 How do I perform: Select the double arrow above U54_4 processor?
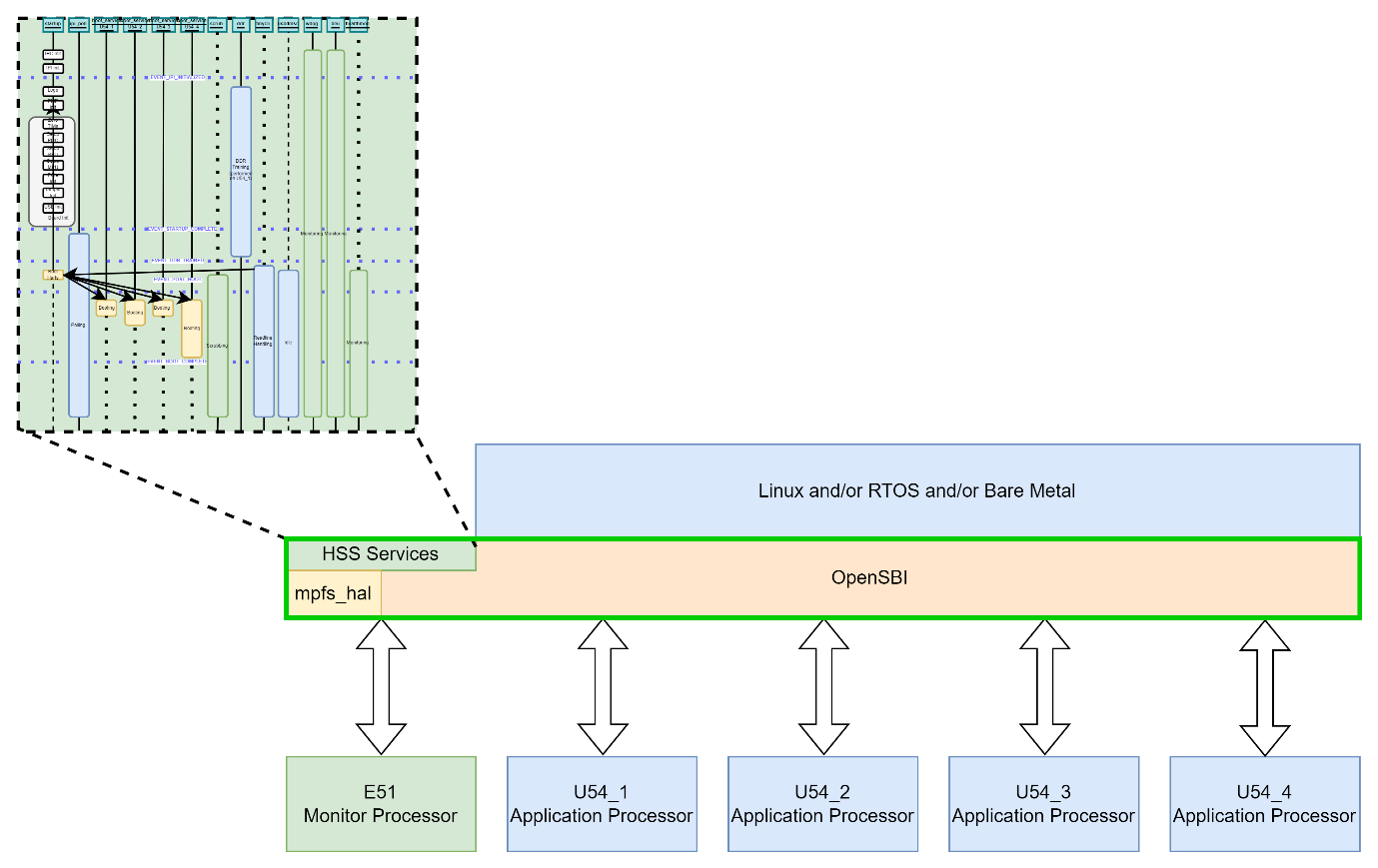(x=1265, y=687)
